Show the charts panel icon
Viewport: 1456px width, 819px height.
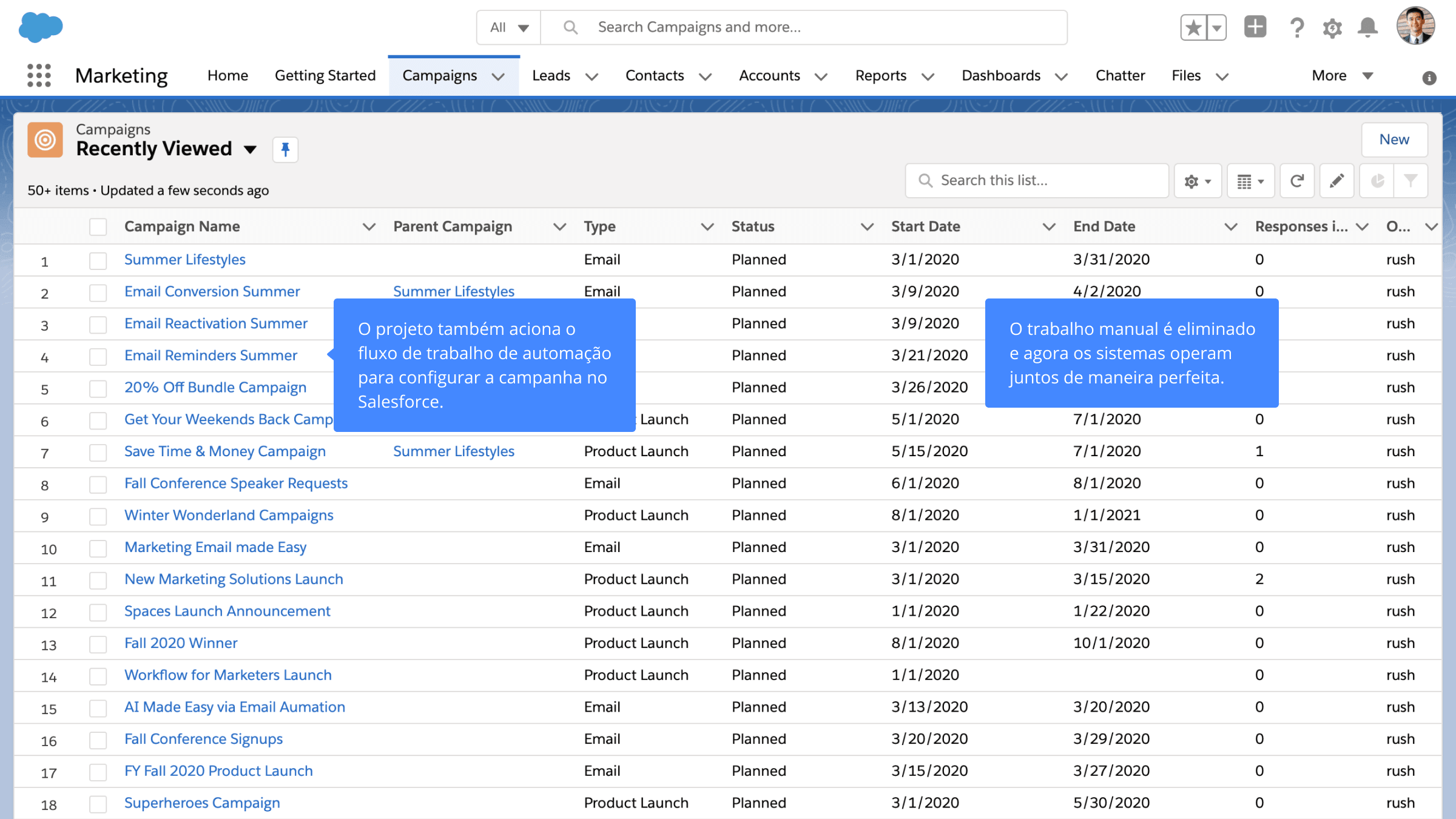1377,181
